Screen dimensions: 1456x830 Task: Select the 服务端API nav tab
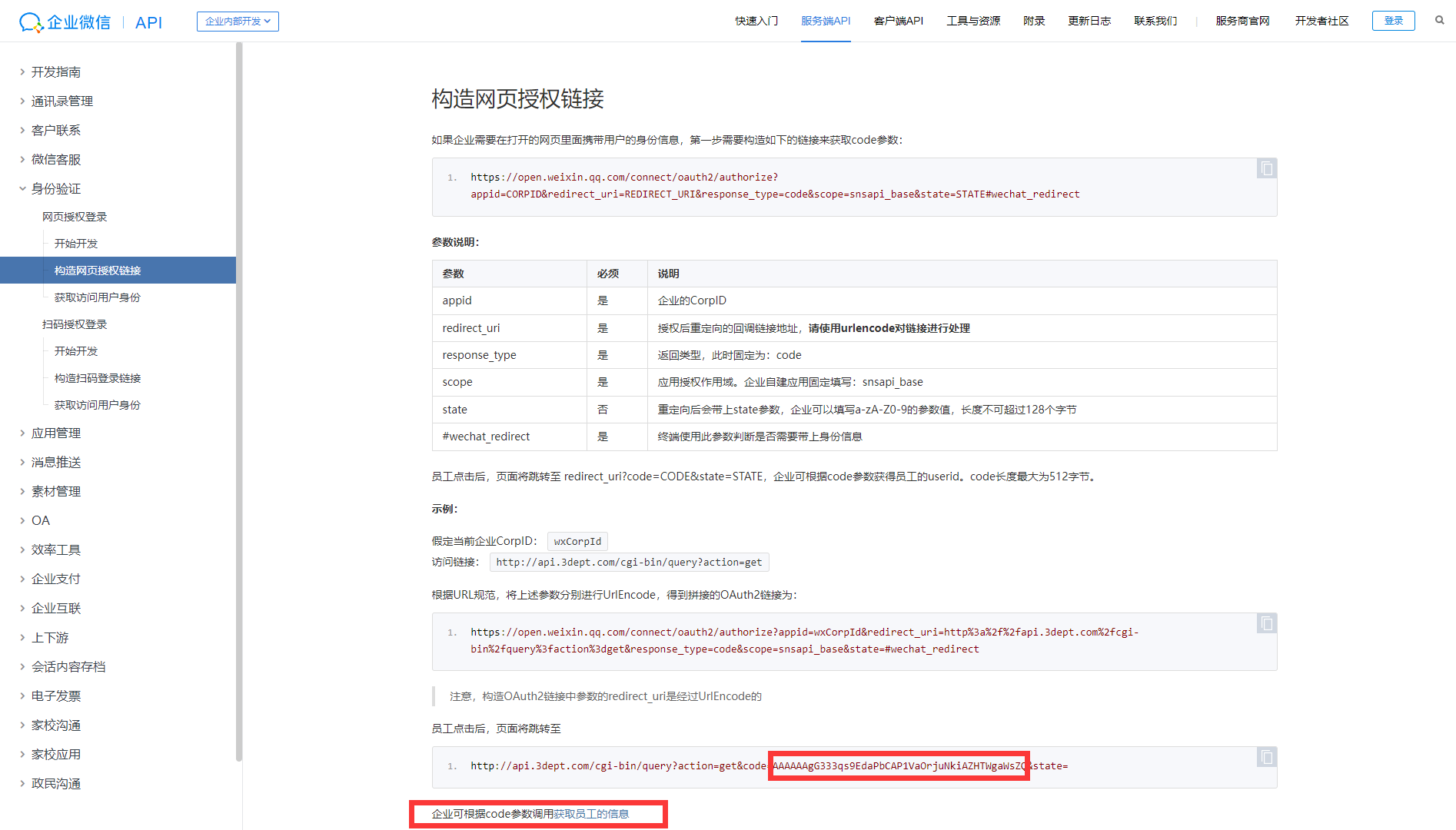826,21
